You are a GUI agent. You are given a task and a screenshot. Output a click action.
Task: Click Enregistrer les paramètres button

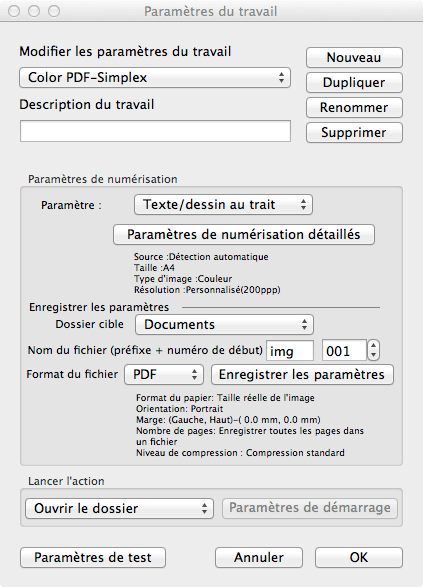(302, 374)
